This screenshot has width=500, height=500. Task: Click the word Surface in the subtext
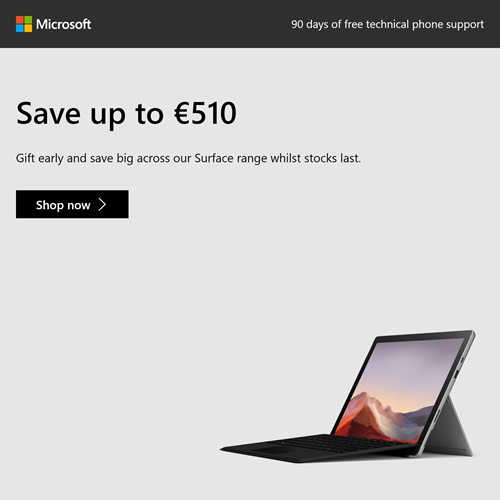pos(214,158)
